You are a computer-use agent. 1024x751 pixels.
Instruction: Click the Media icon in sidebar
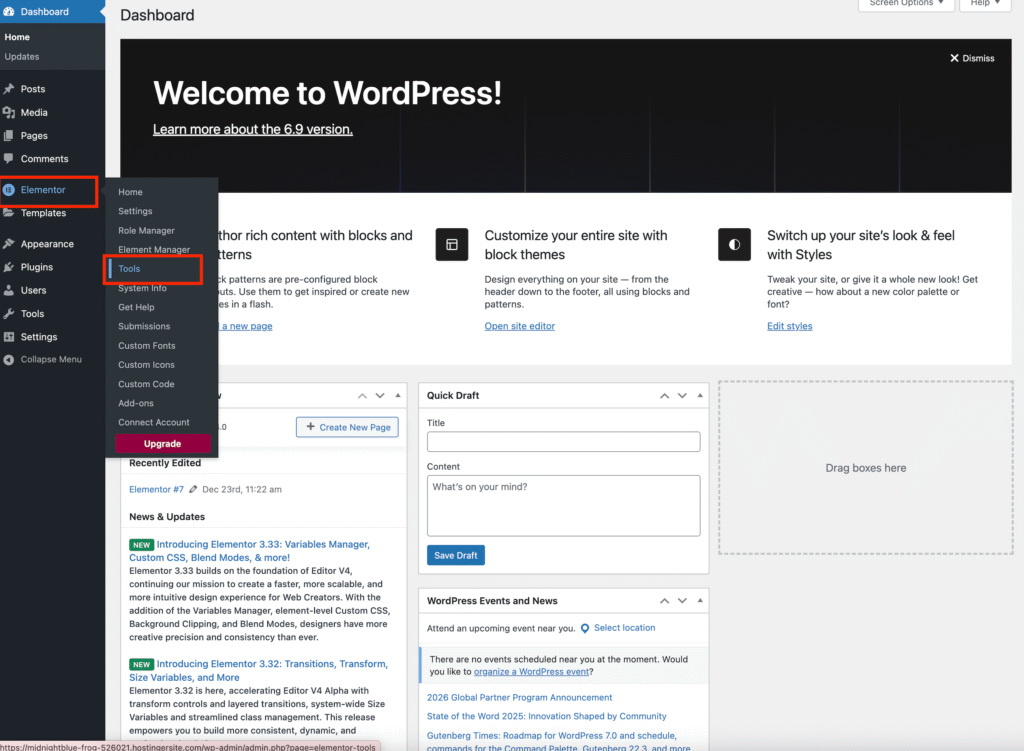[9, 113]
